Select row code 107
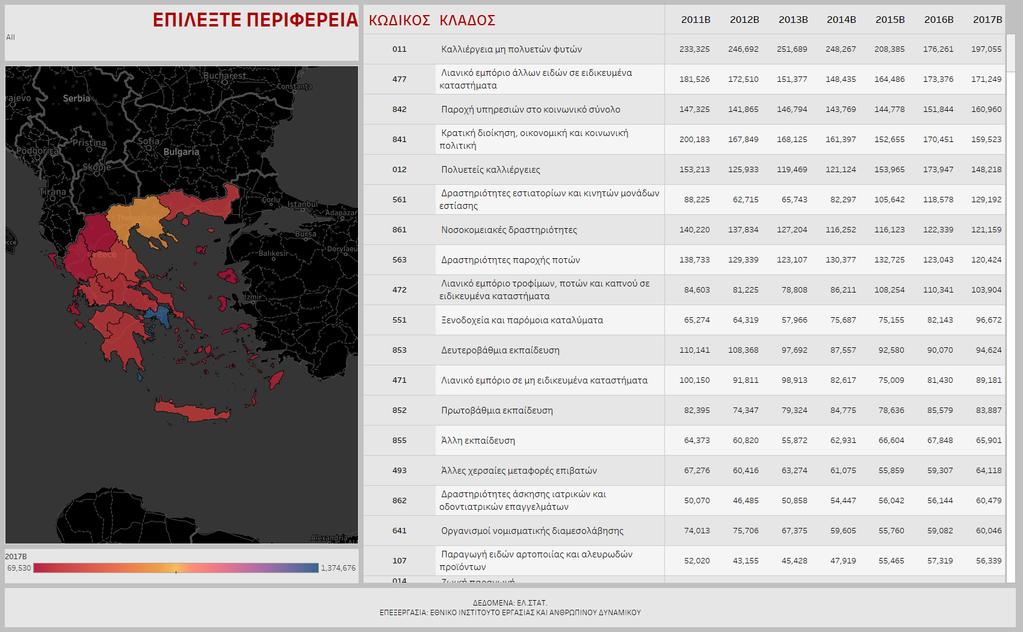This screenshot has width=1023, height=632. 399,560
